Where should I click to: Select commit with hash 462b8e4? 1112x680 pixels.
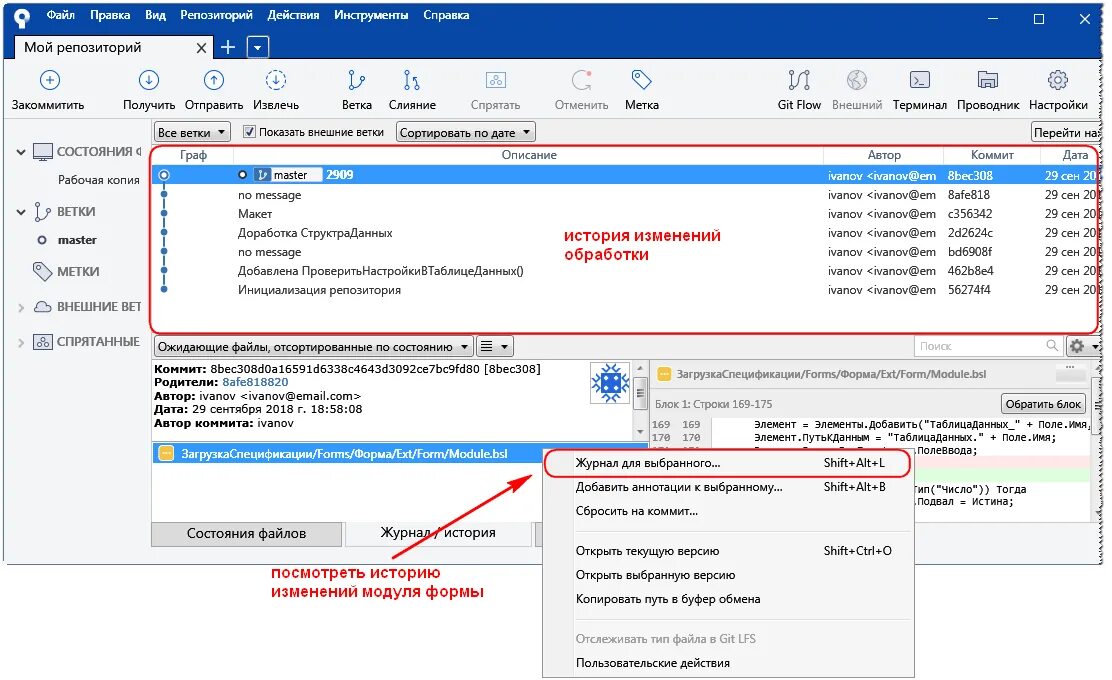click(624, 270)
